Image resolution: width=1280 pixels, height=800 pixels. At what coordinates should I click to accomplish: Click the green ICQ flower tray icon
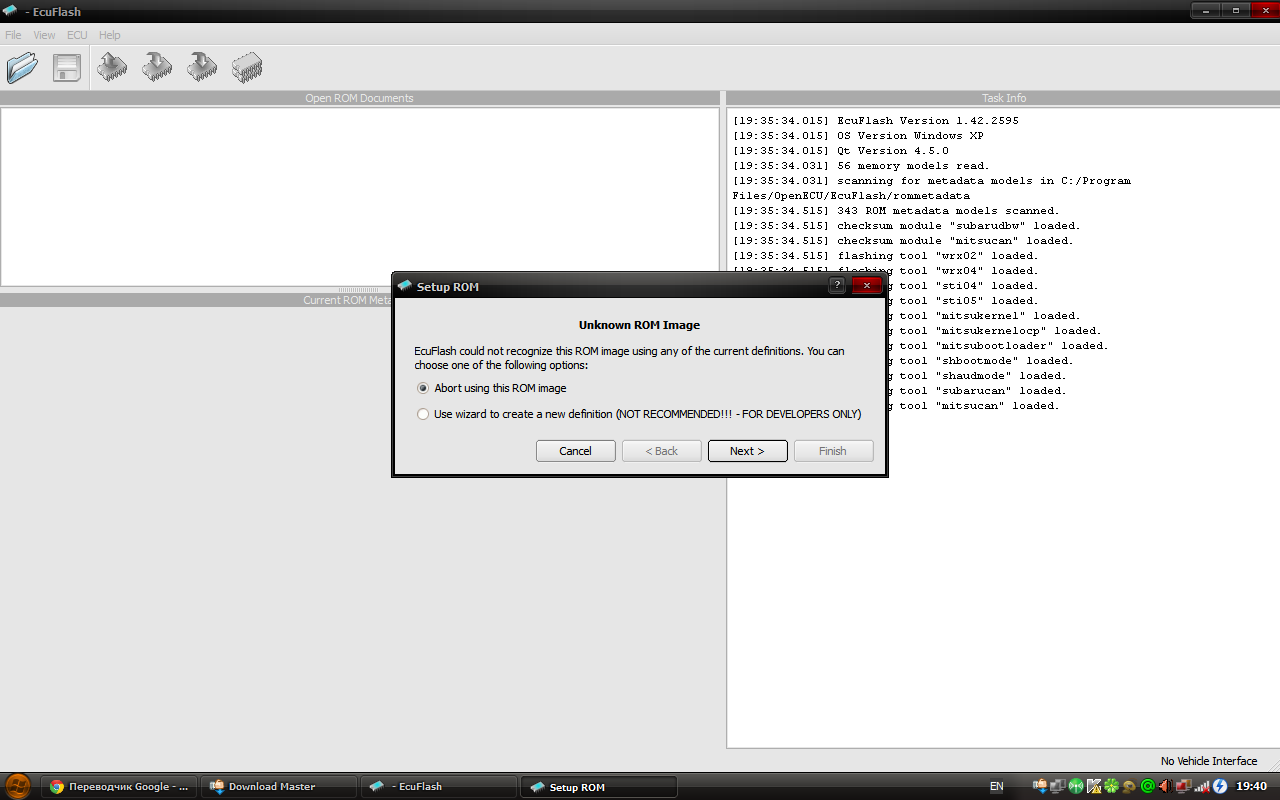(1112, 787)
